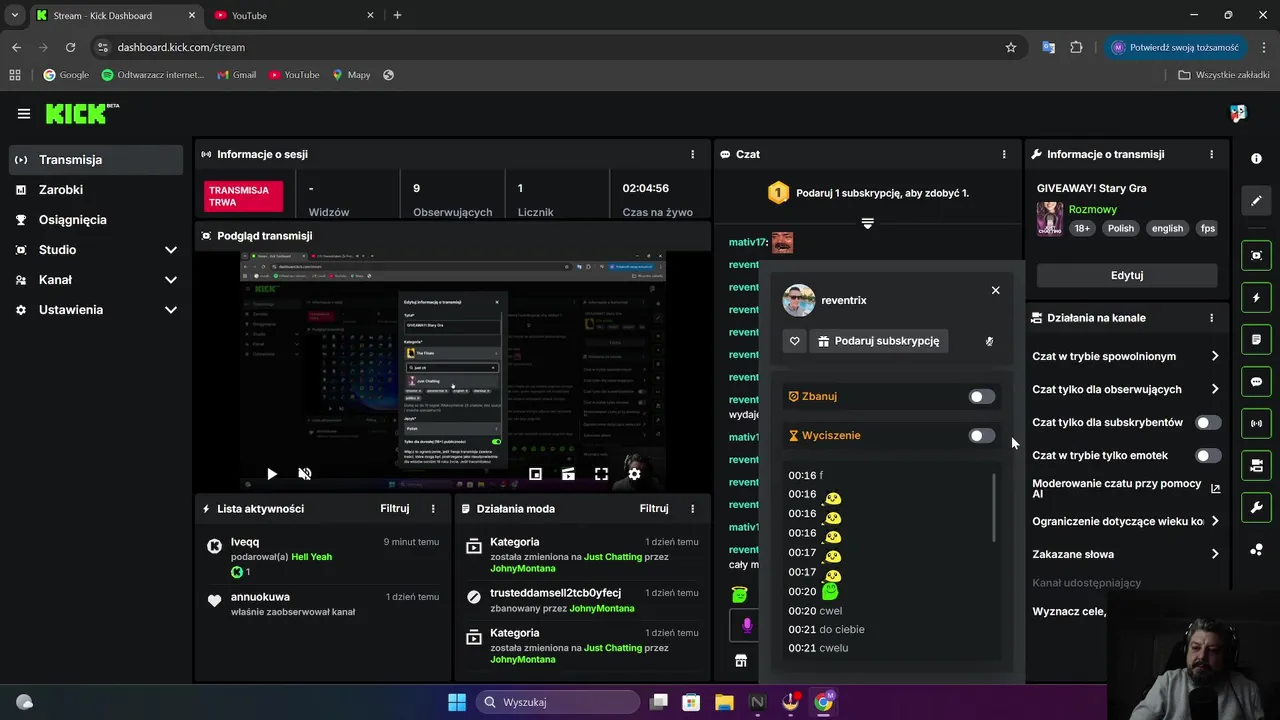Click Filtruj in Działania moda
The image size is (1280, 720).
tap(654, 509)
